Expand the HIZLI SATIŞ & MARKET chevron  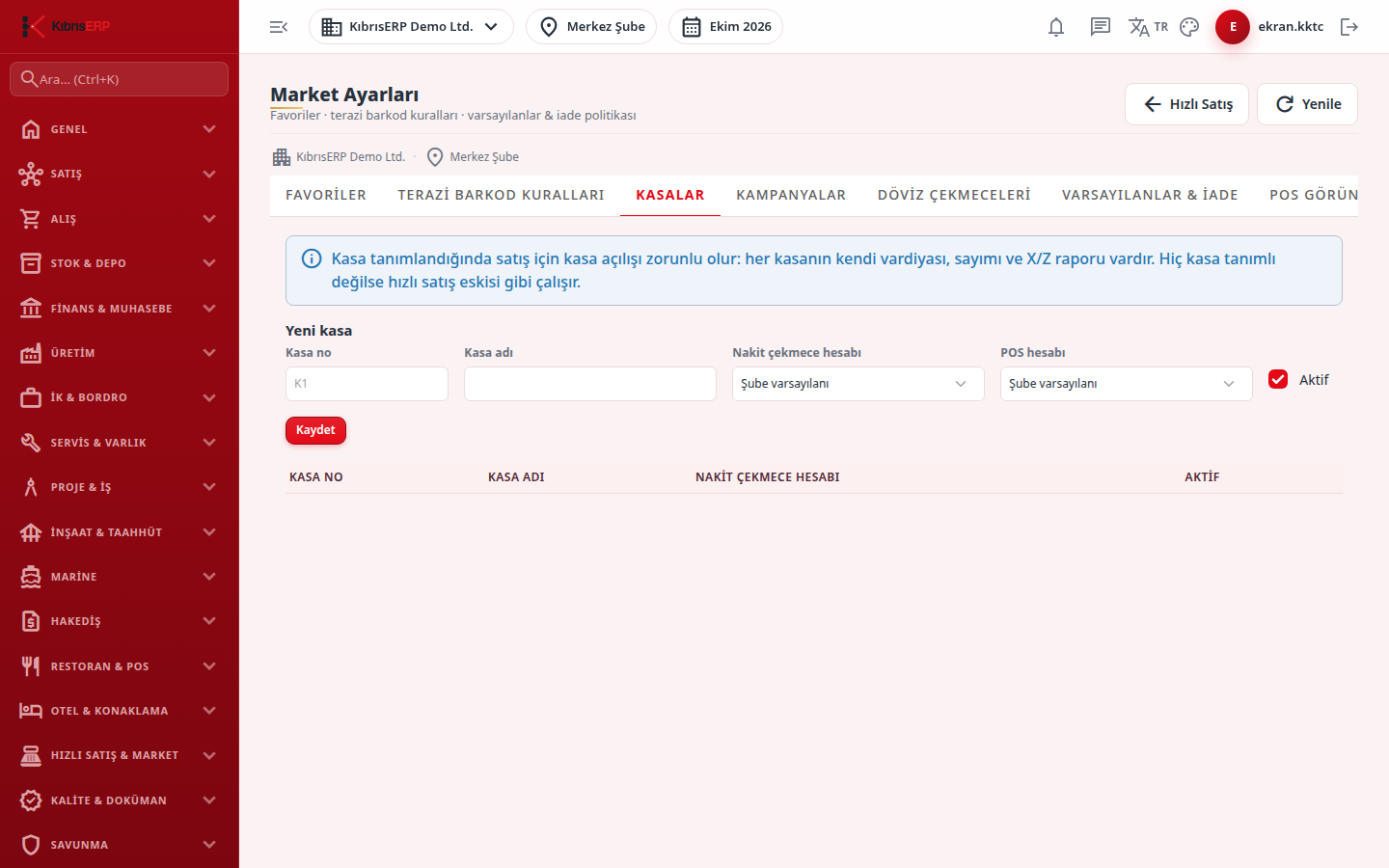[209, 755]
